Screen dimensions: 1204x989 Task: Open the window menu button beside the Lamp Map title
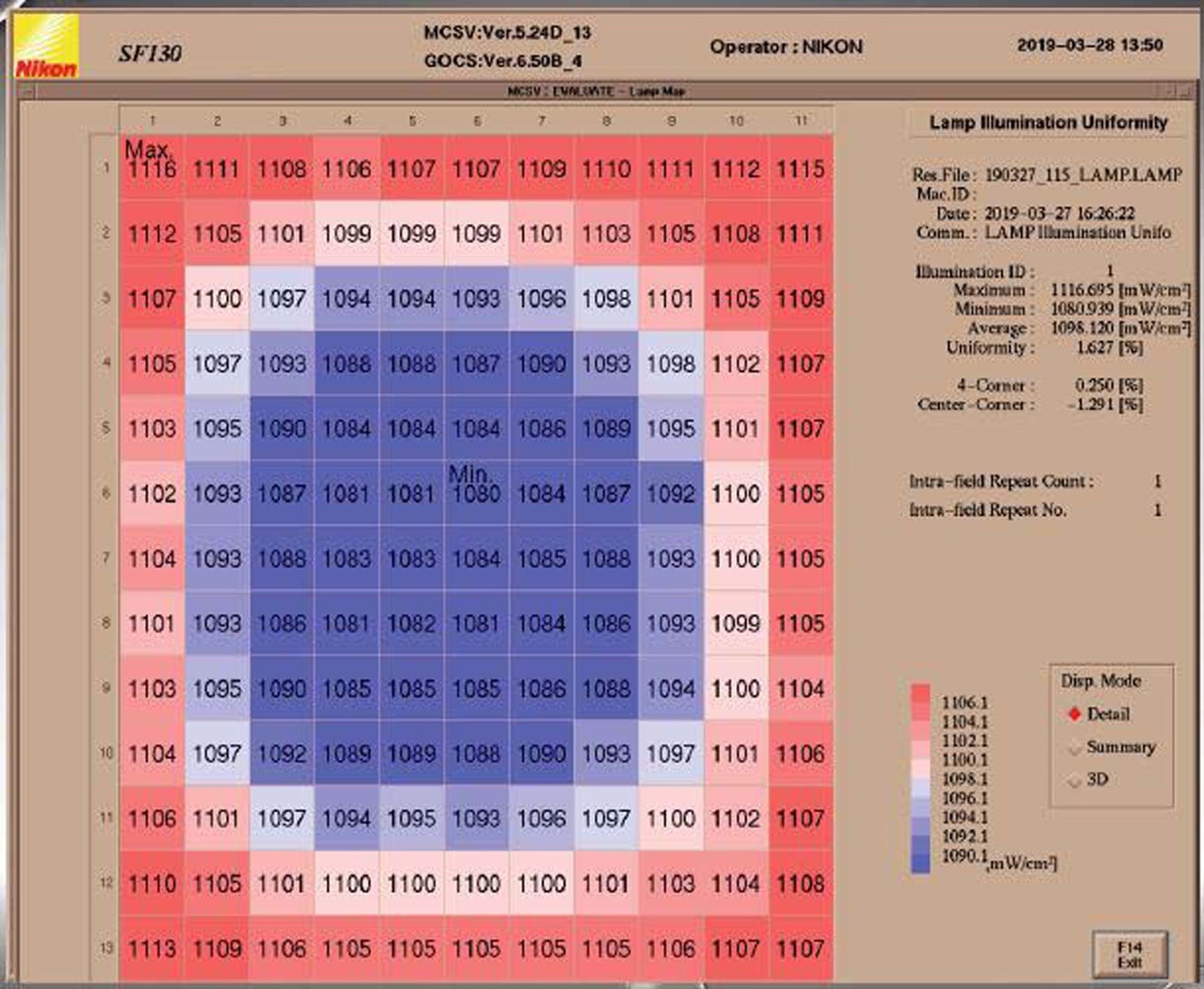pyautogui.click(x=28, y=92)
